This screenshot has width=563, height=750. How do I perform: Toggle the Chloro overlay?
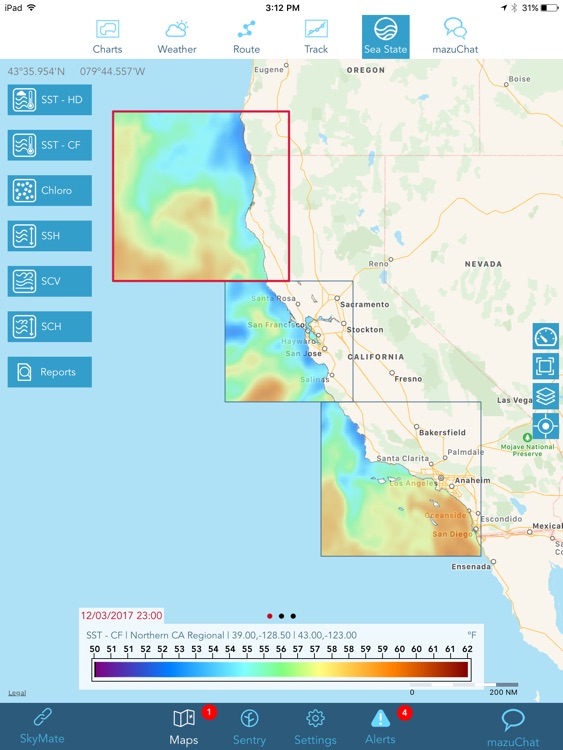(50, 190)
